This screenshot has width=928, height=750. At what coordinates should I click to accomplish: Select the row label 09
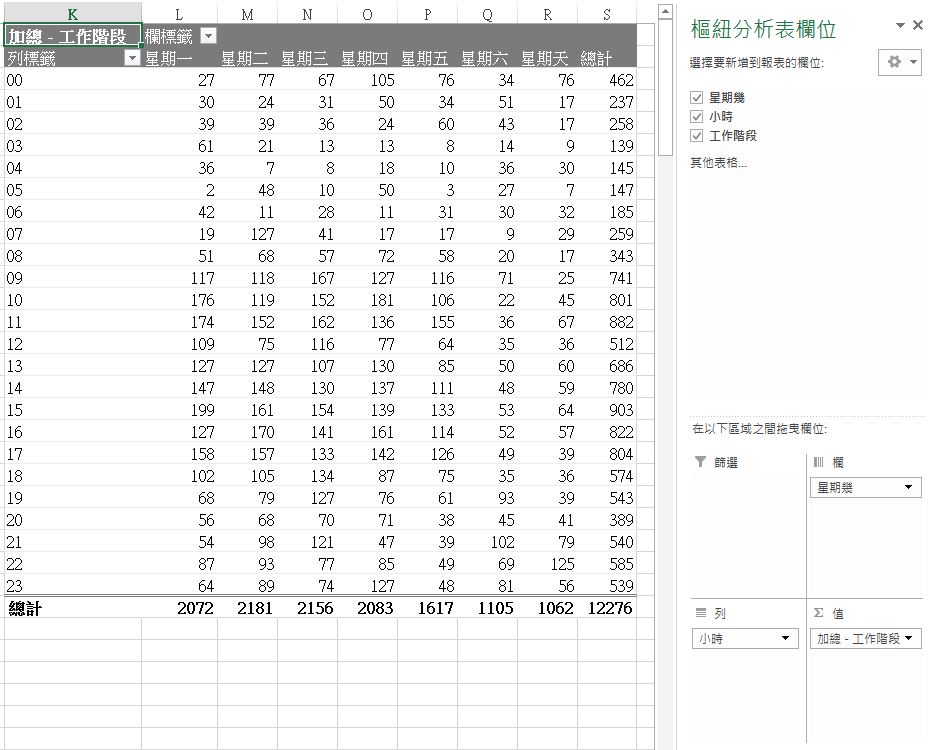coord(73,278)
